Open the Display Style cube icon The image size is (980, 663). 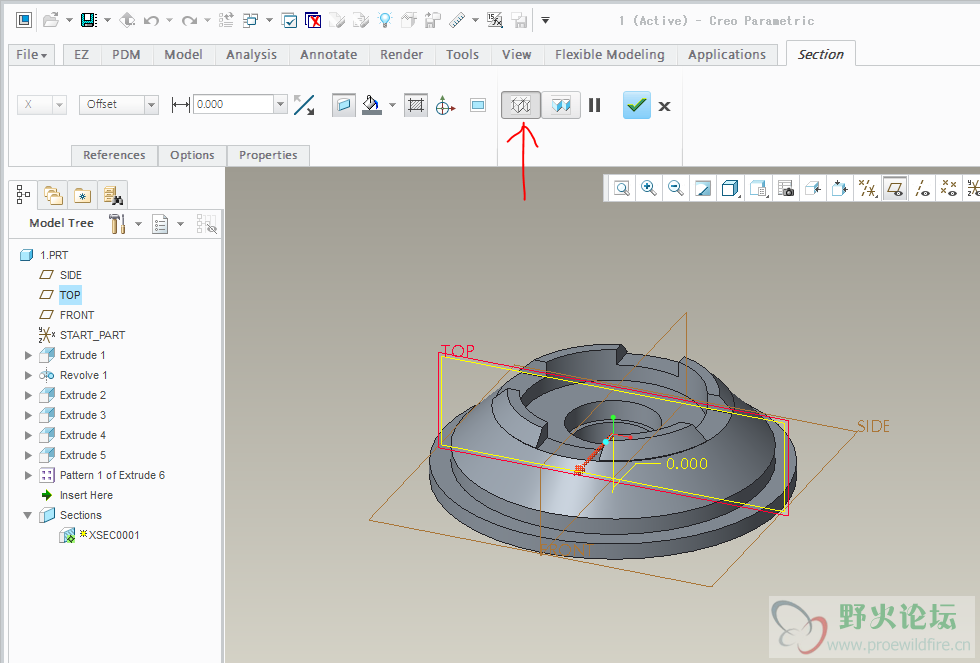(730, 188)
